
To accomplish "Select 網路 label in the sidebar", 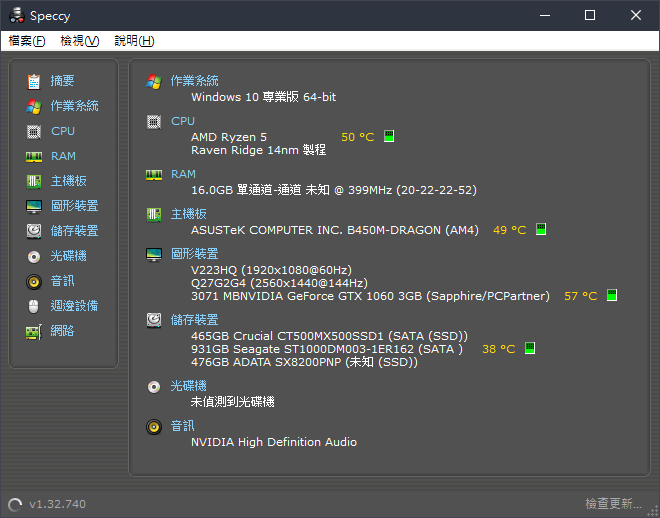I will tap(62, 331).
